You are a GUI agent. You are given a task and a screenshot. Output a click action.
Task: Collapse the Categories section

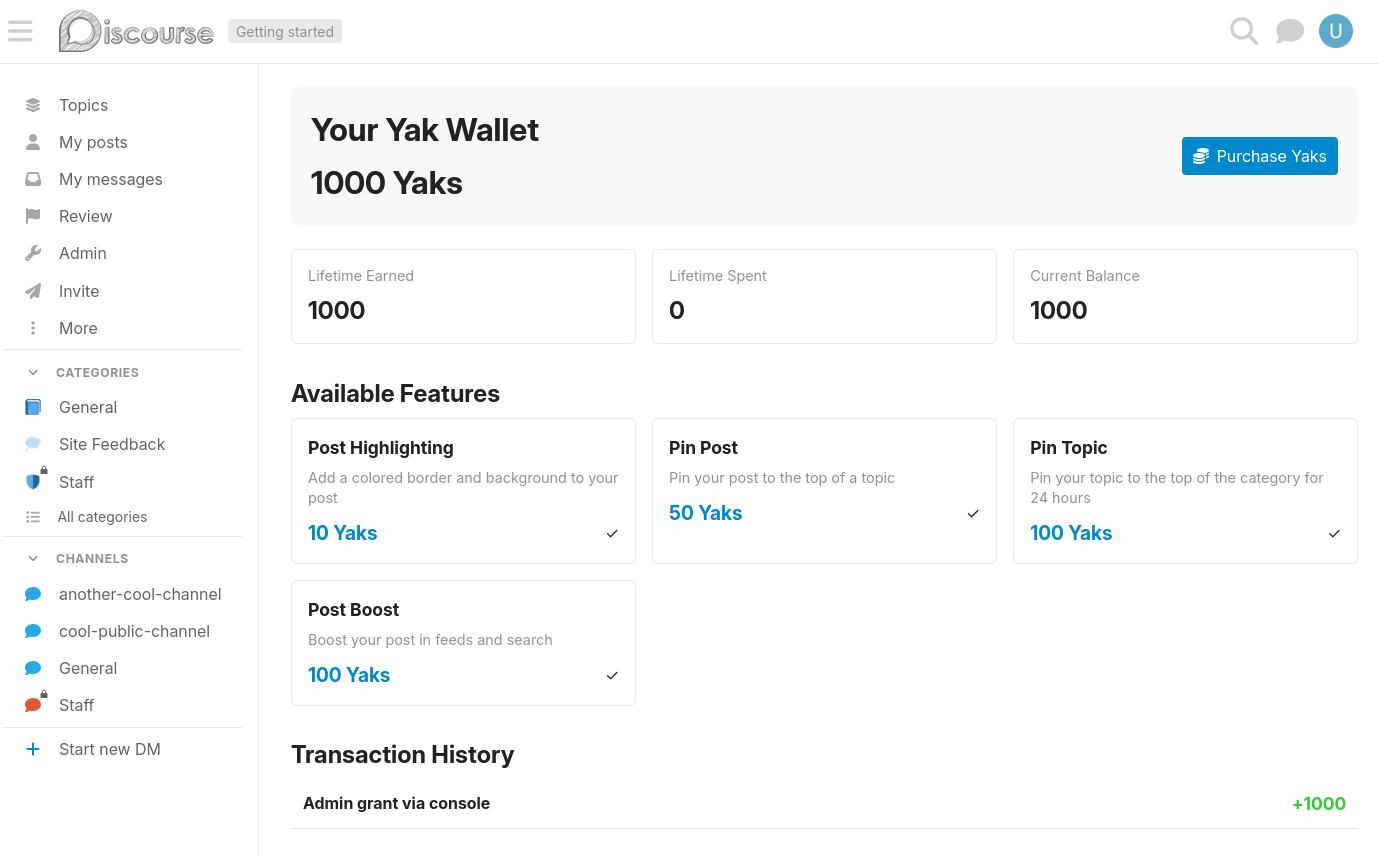click(31, 372)
